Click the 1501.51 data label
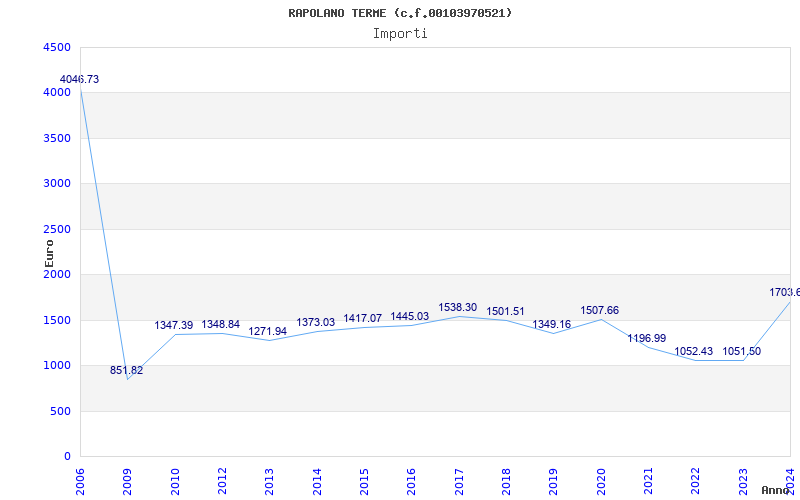 pyautogui.click(x=505, y=311)
